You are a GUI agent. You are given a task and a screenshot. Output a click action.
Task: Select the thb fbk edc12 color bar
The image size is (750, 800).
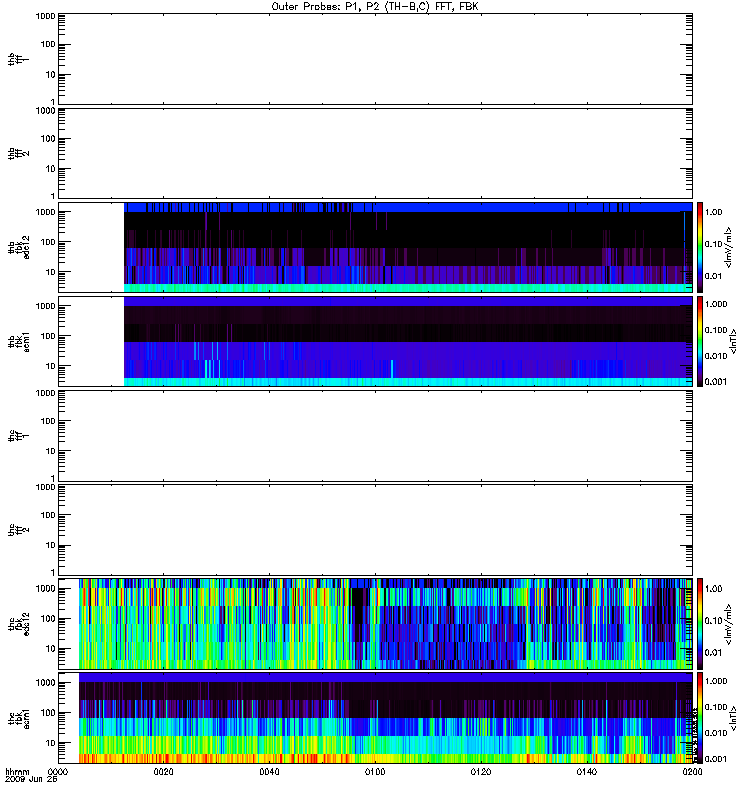point(700,247)
